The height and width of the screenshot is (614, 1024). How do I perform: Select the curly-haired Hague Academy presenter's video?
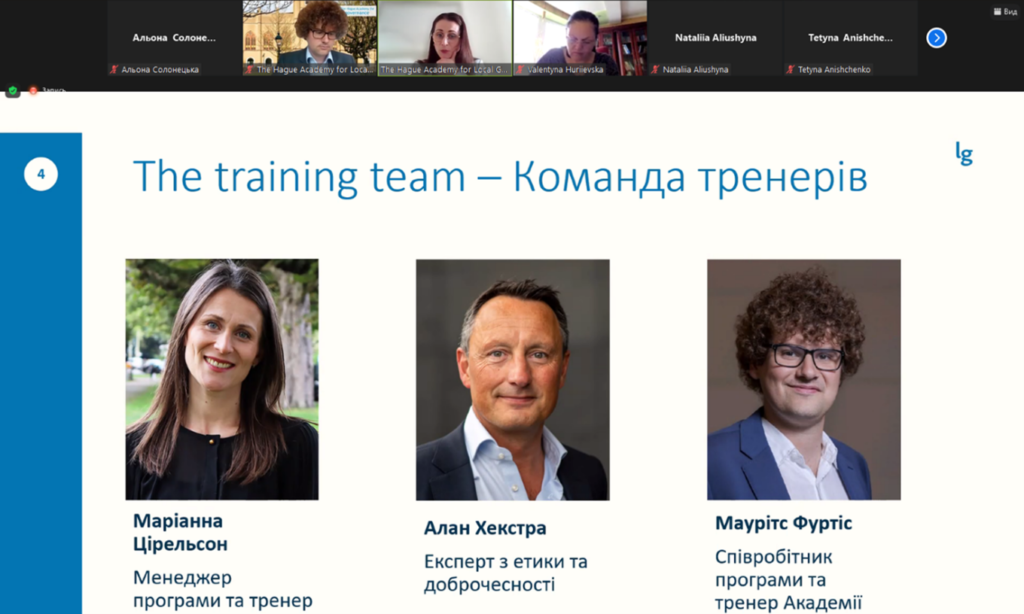(310, 38)
